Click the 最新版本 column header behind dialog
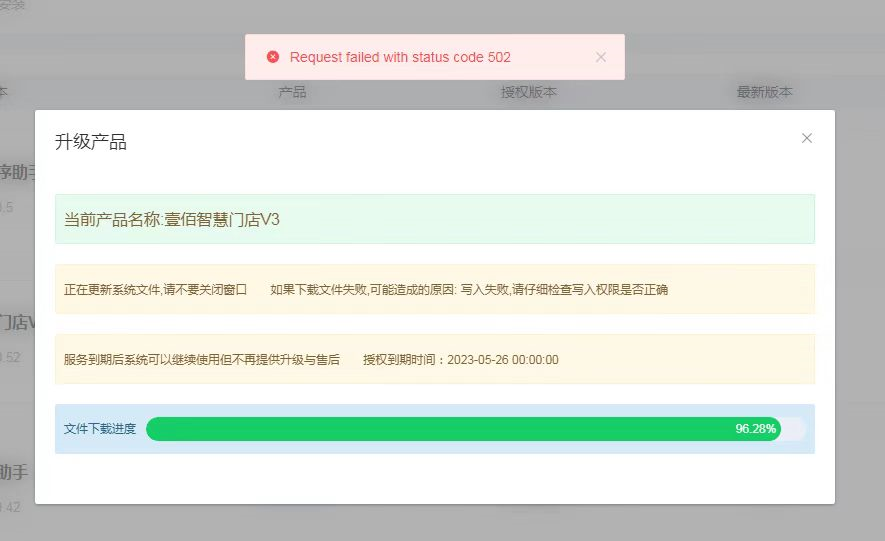The image size is (885, 541). pyautogui.click(x=765, y=92)
